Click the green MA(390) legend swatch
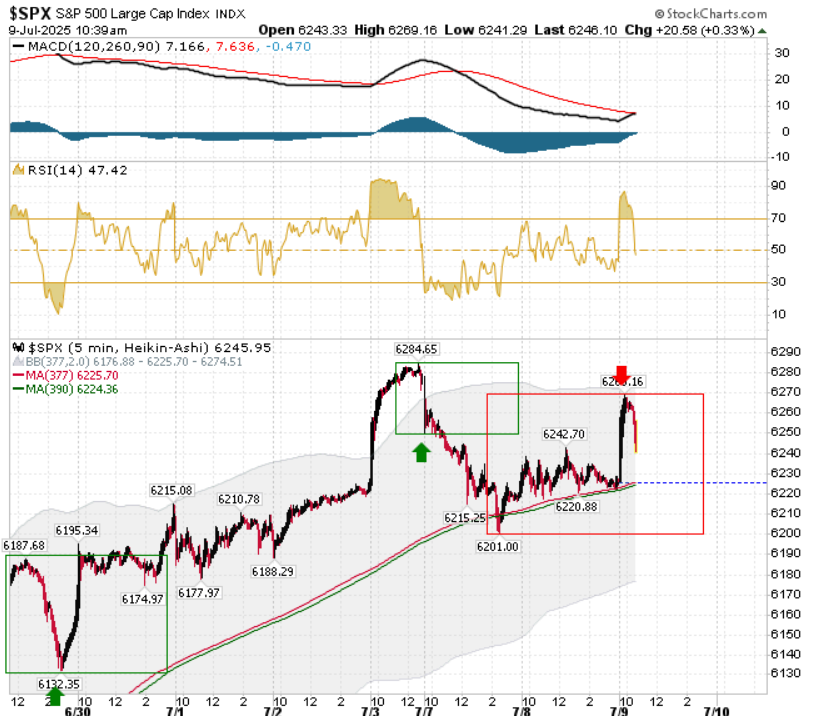Screen dimensions: 825x716 click(x=18, y=389)
